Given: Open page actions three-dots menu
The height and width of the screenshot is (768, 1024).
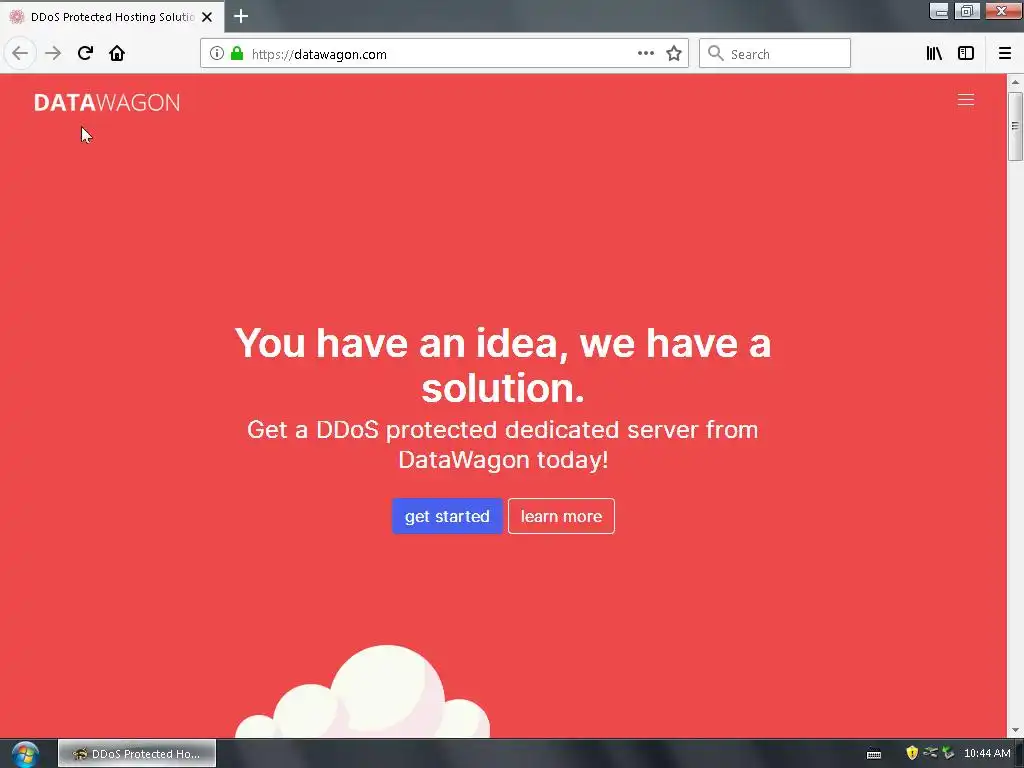Looking at the screenshot, I should [x=646, y=54].
